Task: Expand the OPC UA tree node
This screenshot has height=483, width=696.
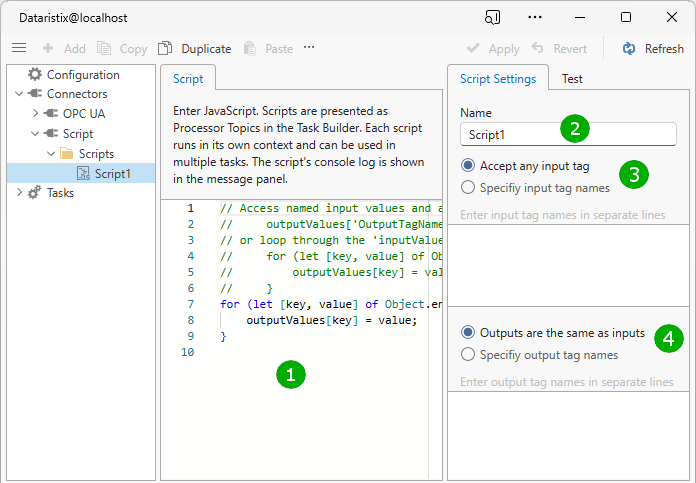Action: point(36,113)
